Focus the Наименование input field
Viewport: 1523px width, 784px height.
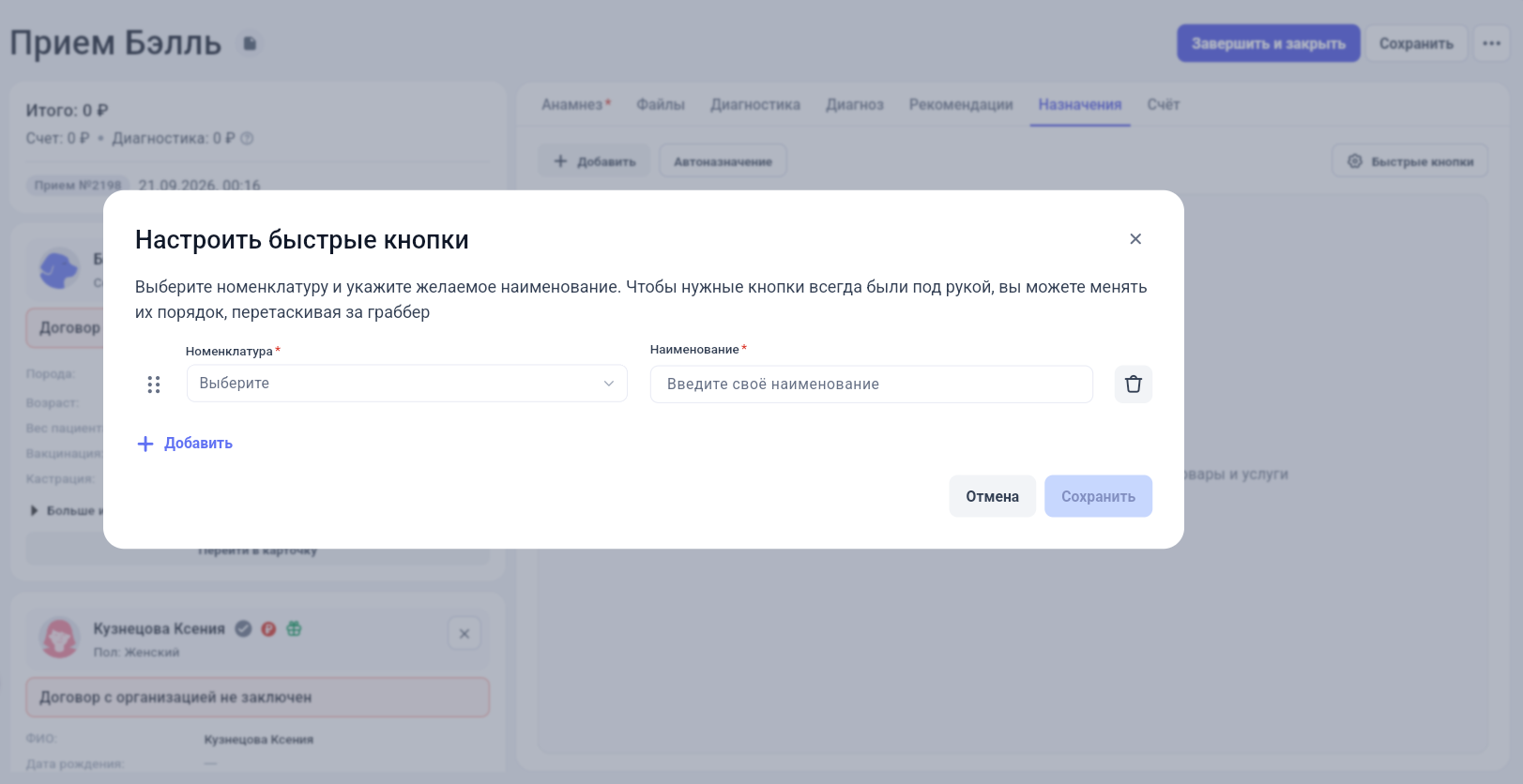click(872, 384)
